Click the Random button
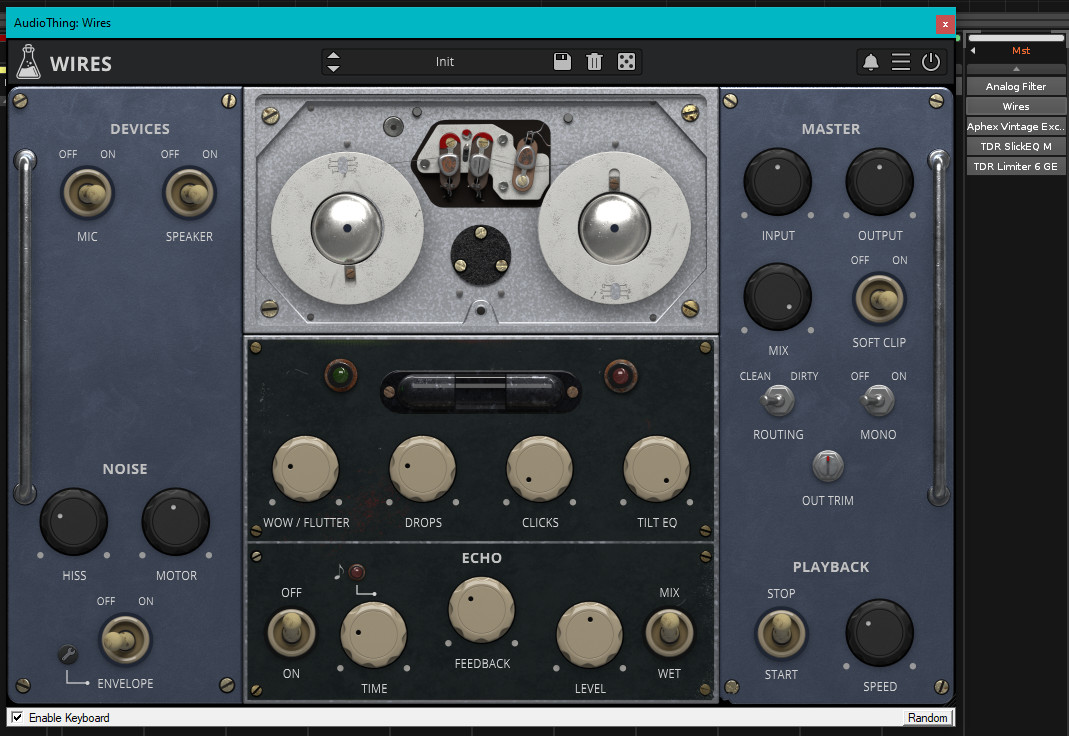The image size is (1069, 736). pyautogui.click(x=927, y=718)
